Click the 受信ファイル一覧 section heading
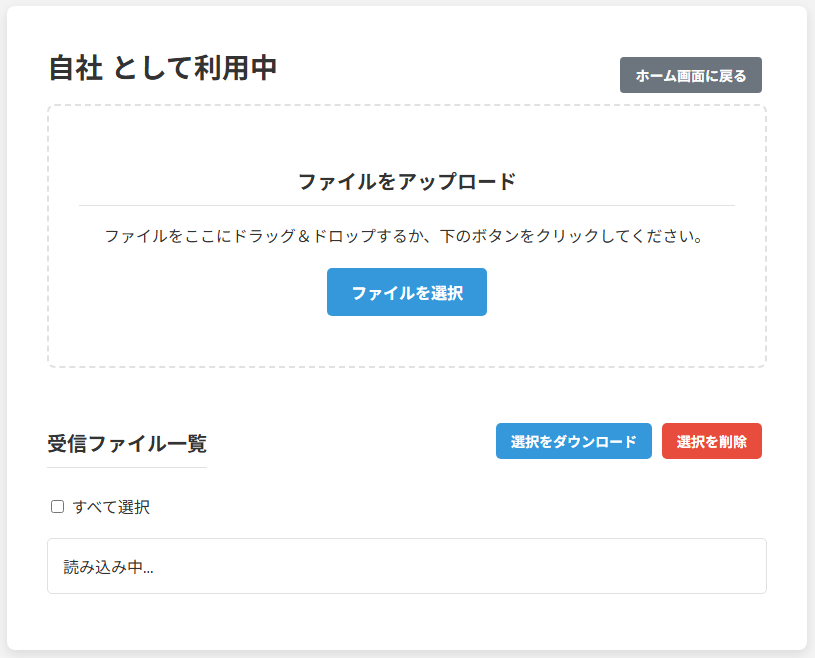 click(127, 444)
